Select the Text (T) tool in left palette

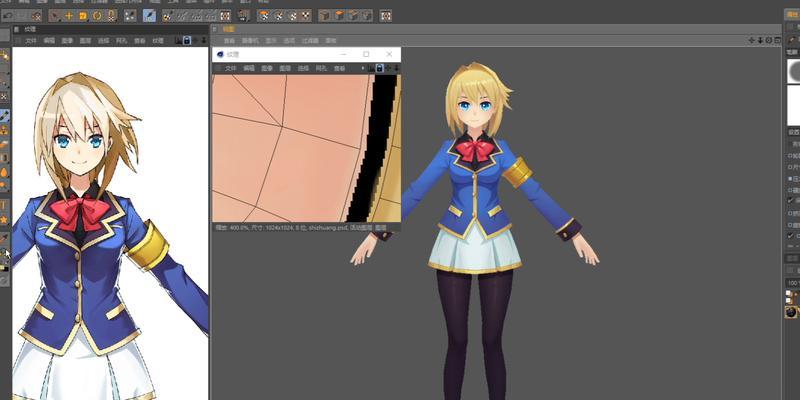point(5,206)
